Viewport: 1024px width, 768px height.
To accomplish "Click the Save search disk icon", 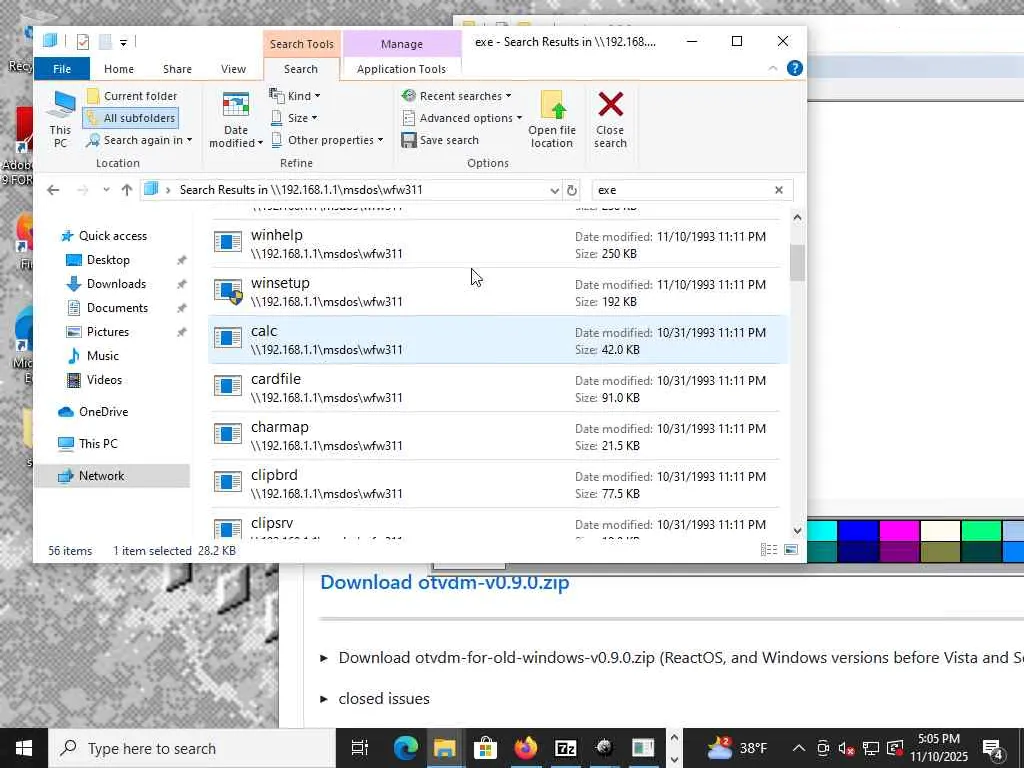I will (x=409, y=140).
